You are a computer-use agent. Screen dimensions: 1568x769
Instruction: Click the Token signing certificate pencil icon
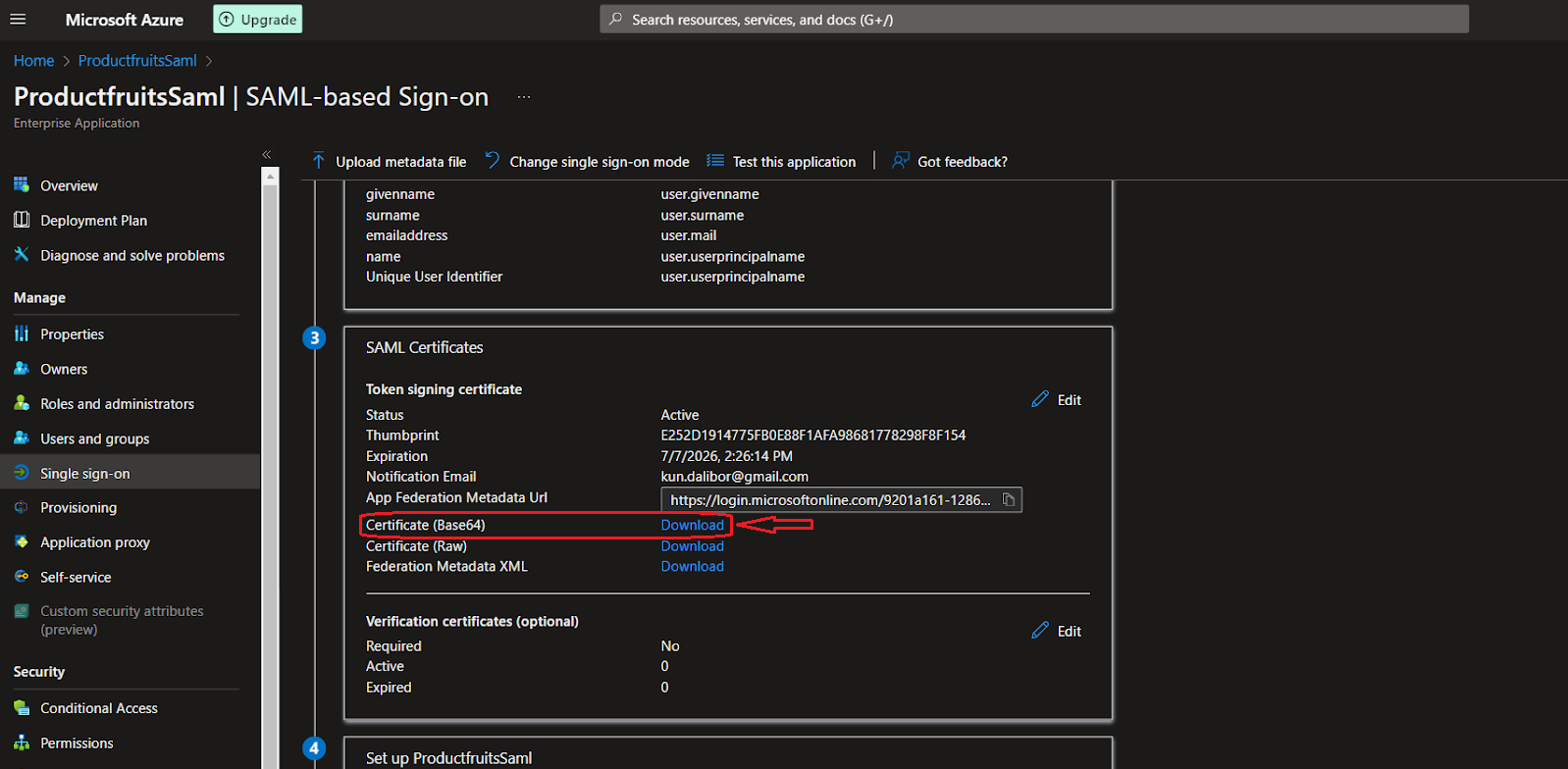pyautogui.click(x=1040, y=399)
